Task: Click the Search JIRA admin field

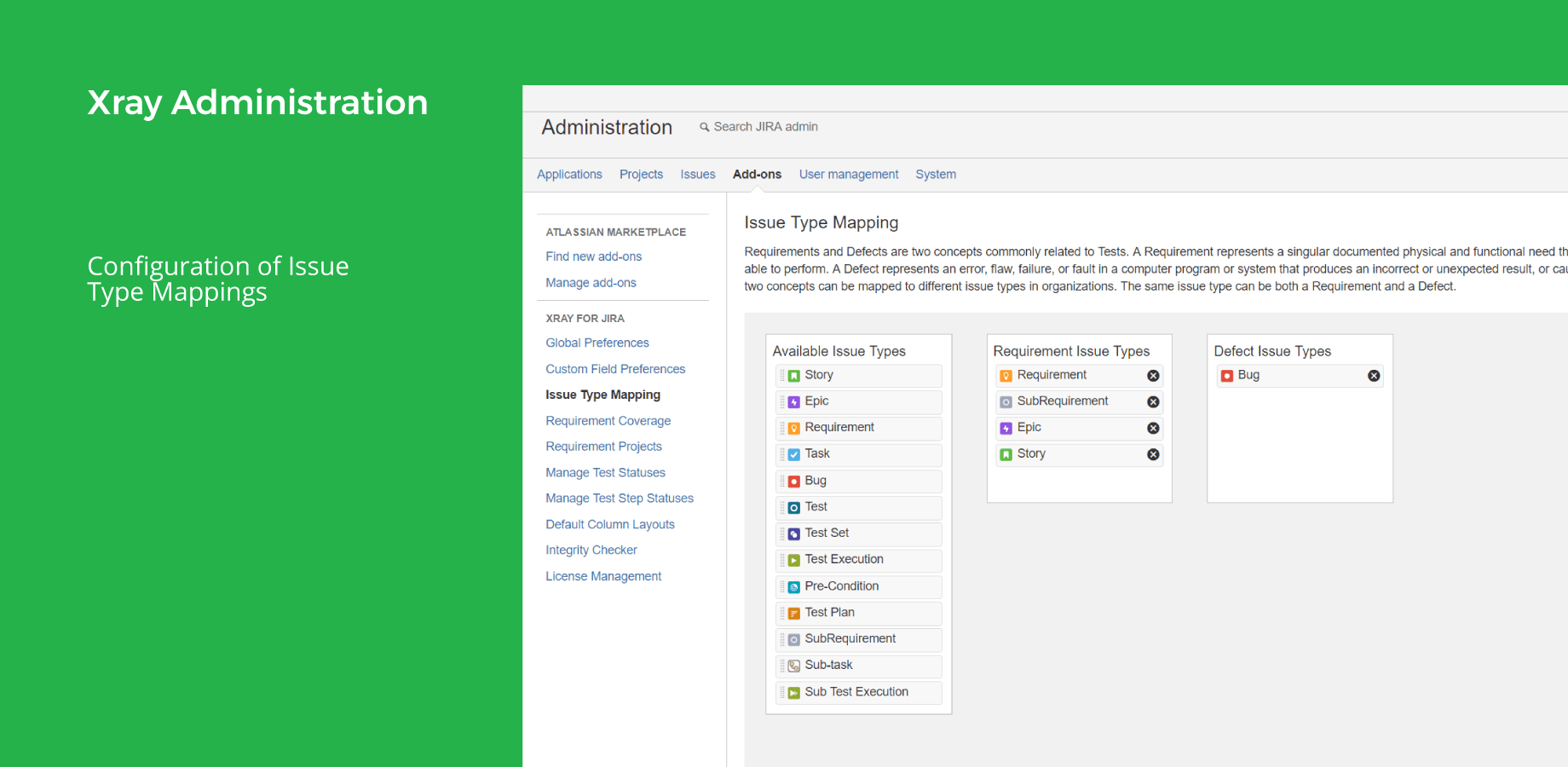Action: (764, 126)
